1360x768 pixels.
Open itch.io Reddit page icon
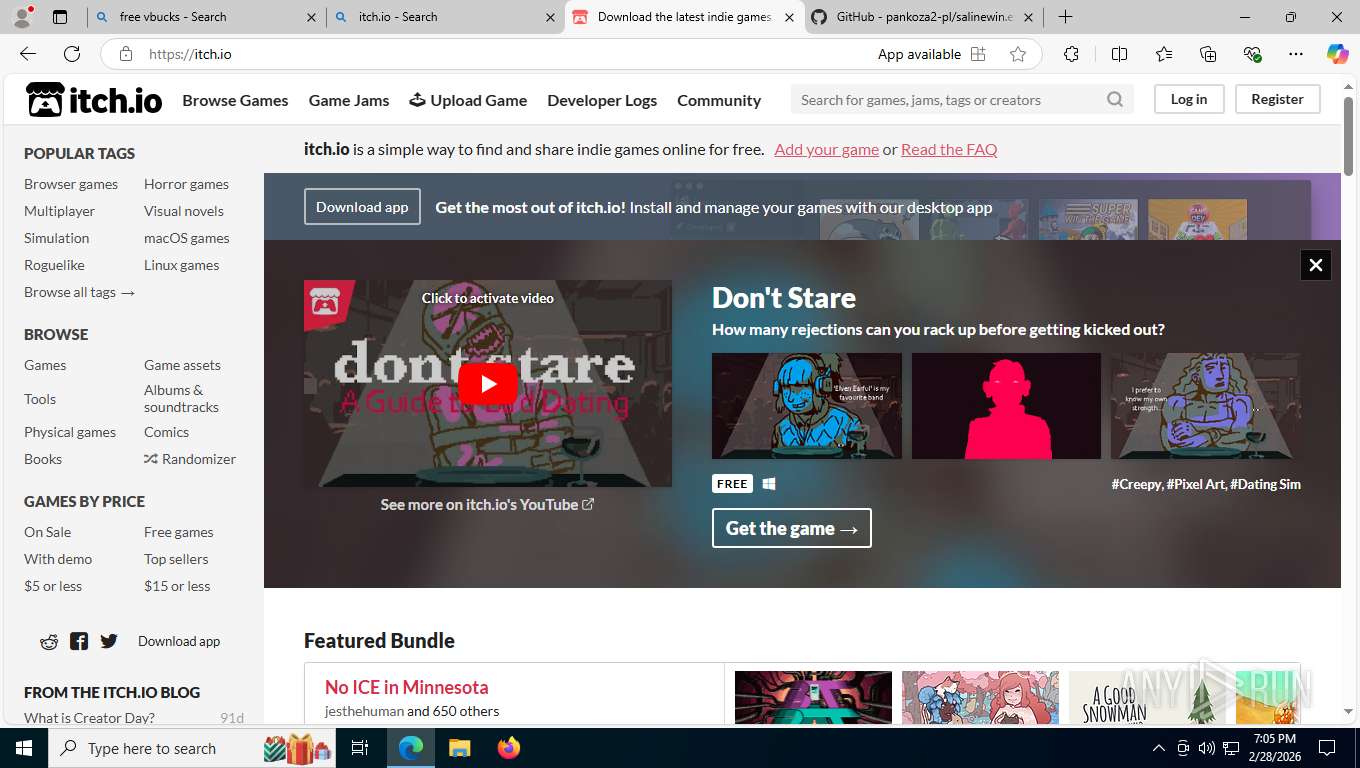tap(49, 641)
